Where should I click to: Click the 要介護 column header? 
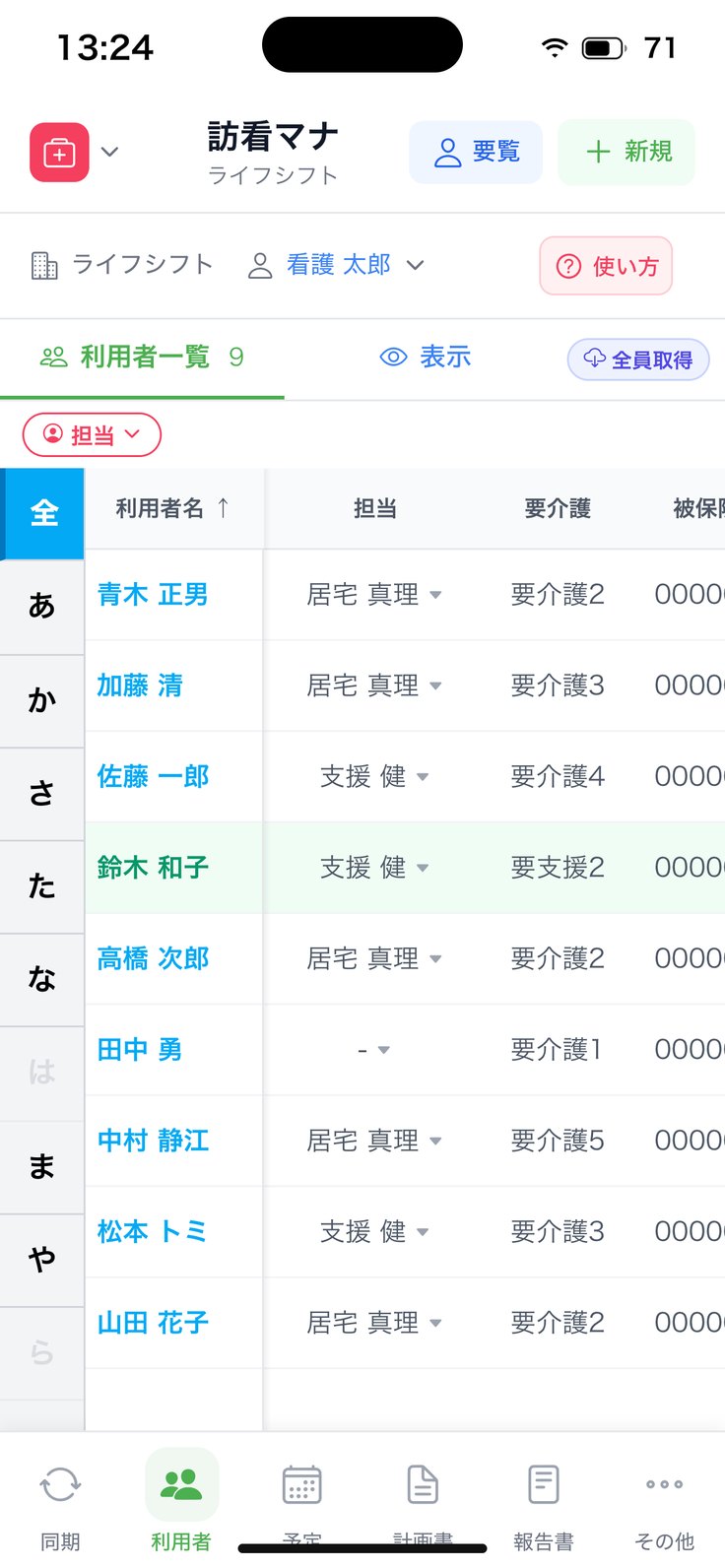[558, 508]
